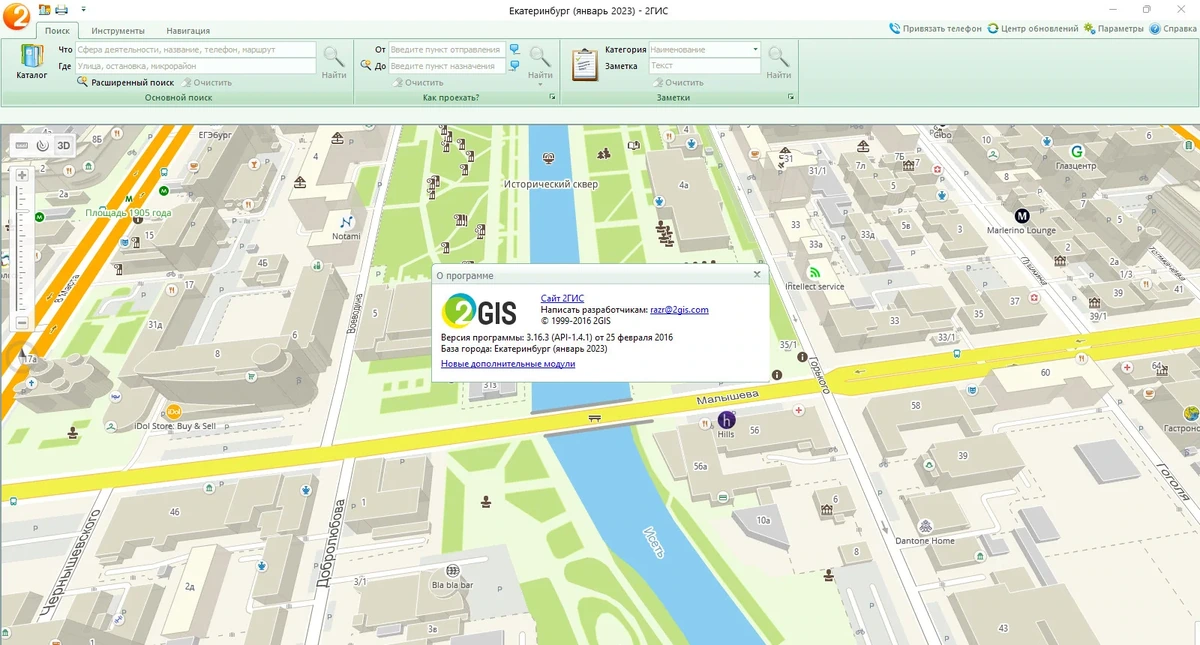Open the Сайт 2ГИС link
Image resolution: width=1200 pixels, height=645 pixels.
click(x=562, y=298)
